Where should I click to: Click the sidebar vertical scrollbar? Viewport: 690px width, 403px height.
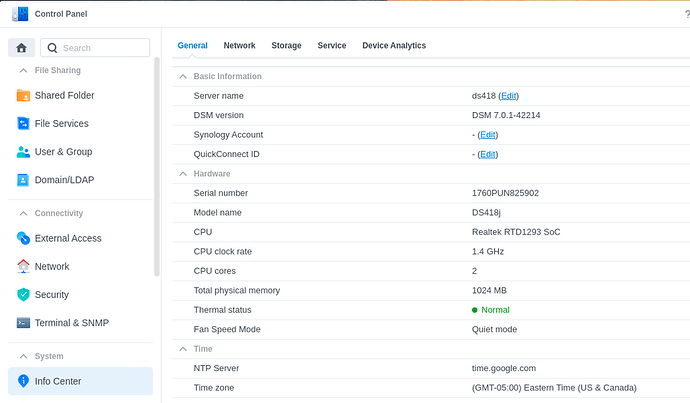click(157, 166)
